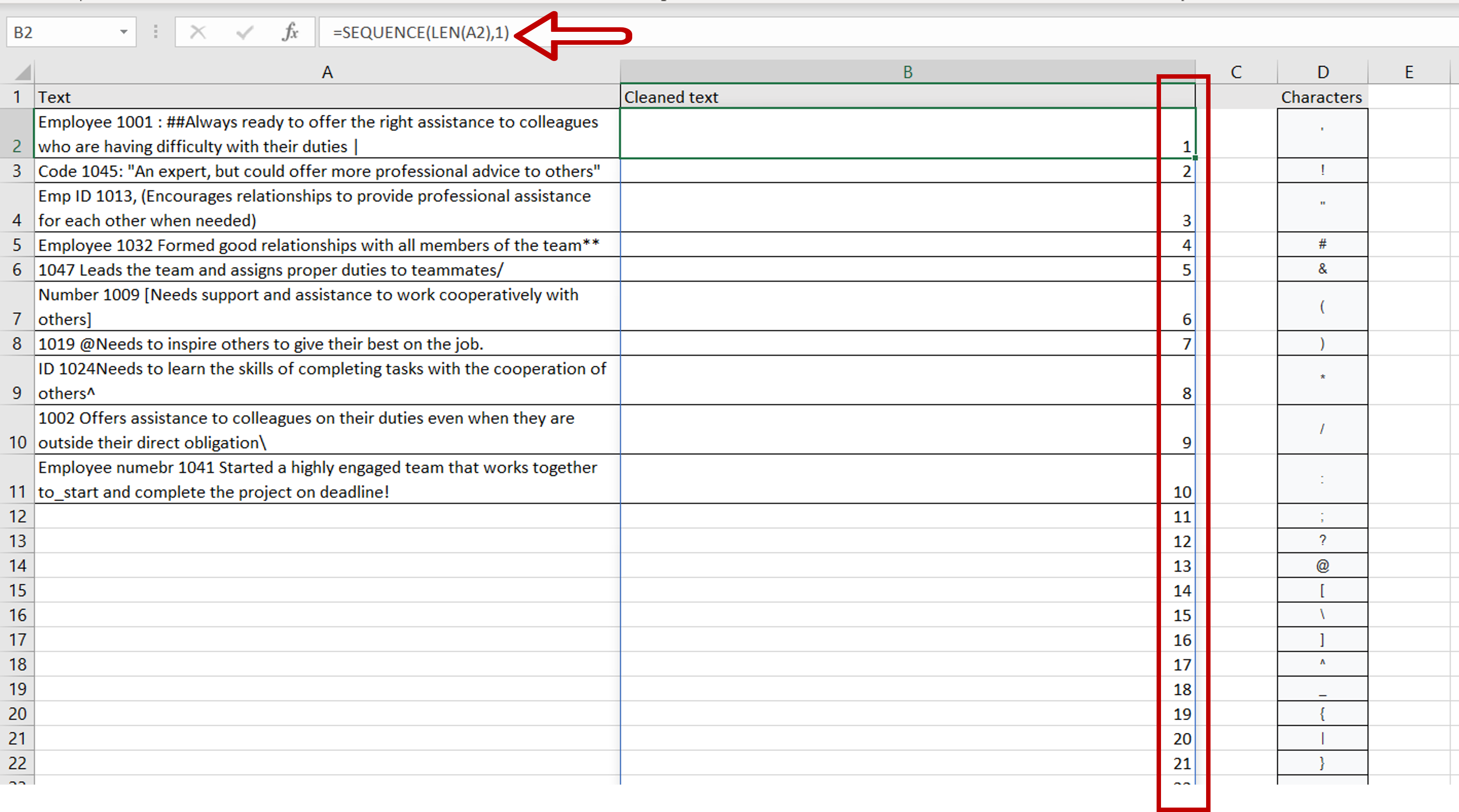Open the Name Box more options ellipsis
Screen dimensions: 1459x812
pos(155,32)
